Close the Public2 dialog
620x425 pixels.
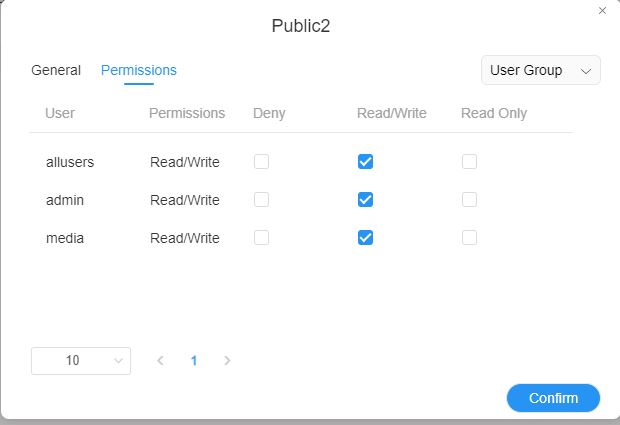pos(602,10)
